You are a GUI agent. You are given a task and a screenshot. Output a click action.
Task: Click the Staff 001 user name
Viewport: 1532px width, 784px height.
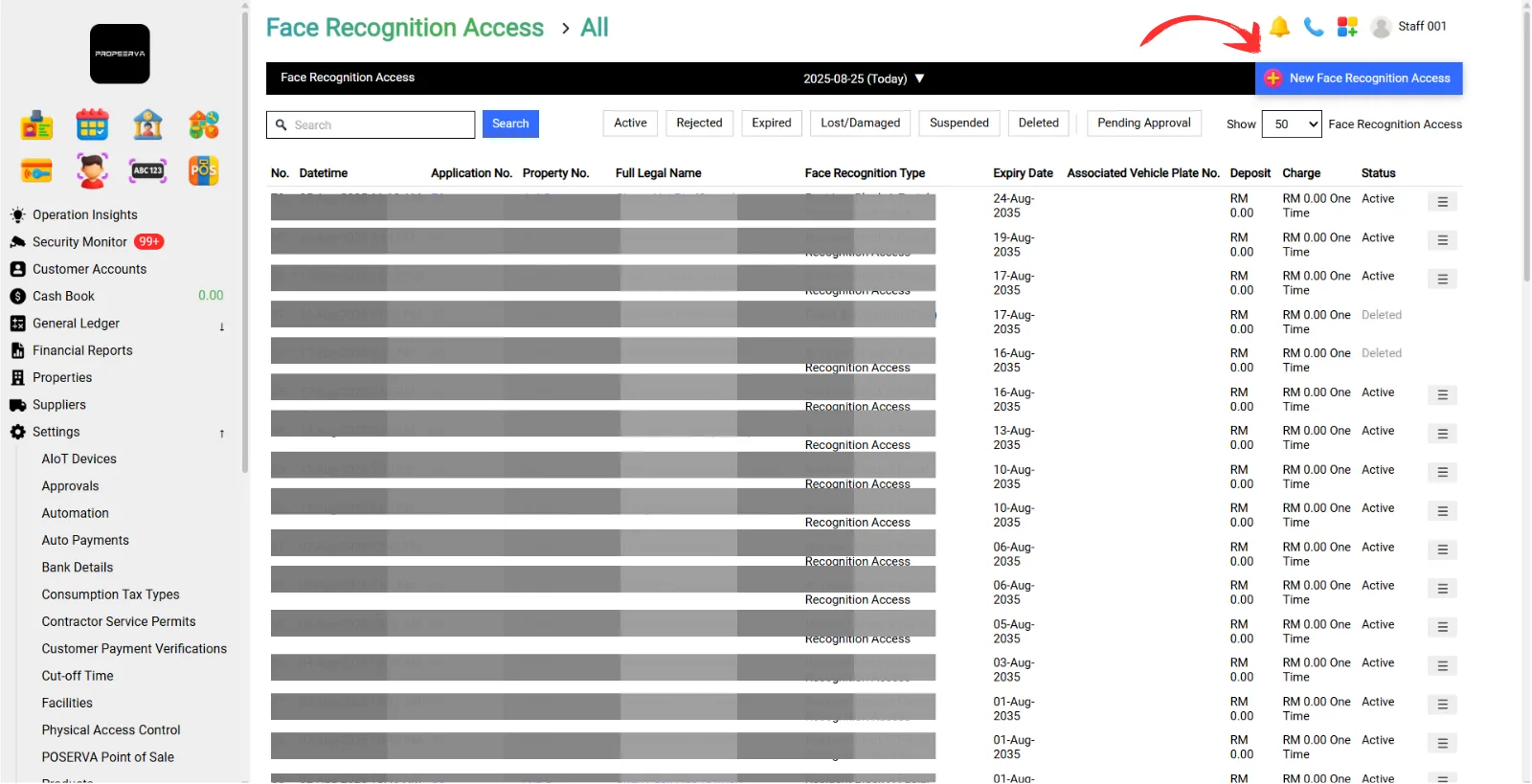coord(1422,27)
